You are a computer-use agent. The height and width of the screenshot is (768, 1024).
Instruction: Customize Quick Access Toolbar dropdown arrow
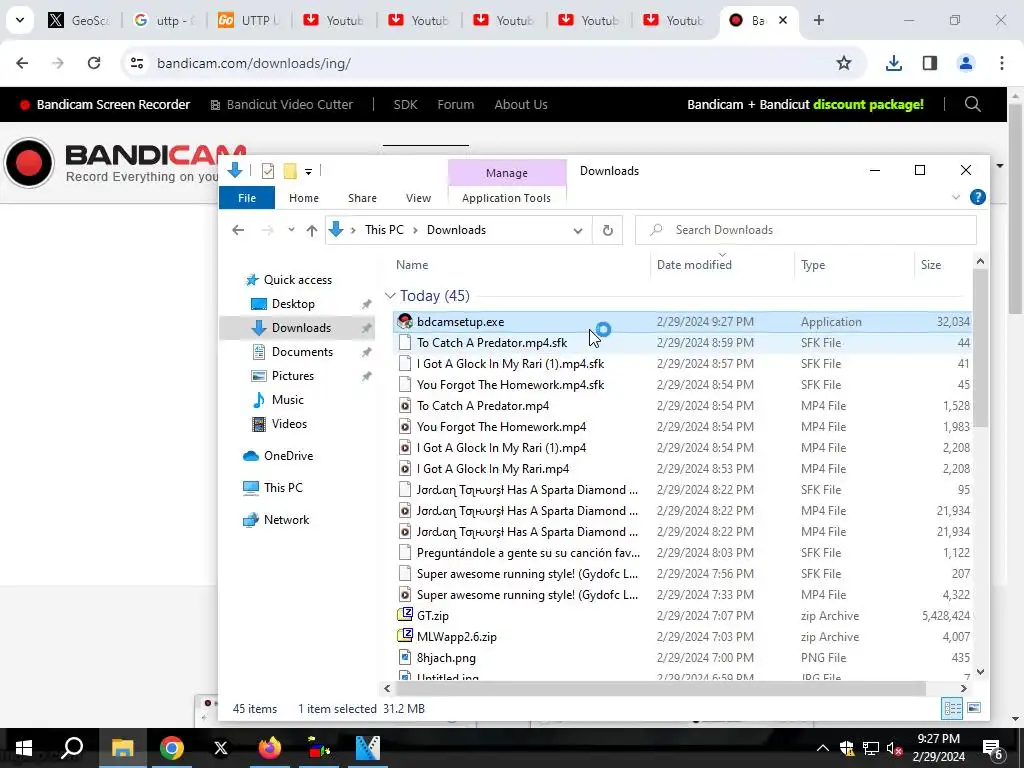[308, 172]
